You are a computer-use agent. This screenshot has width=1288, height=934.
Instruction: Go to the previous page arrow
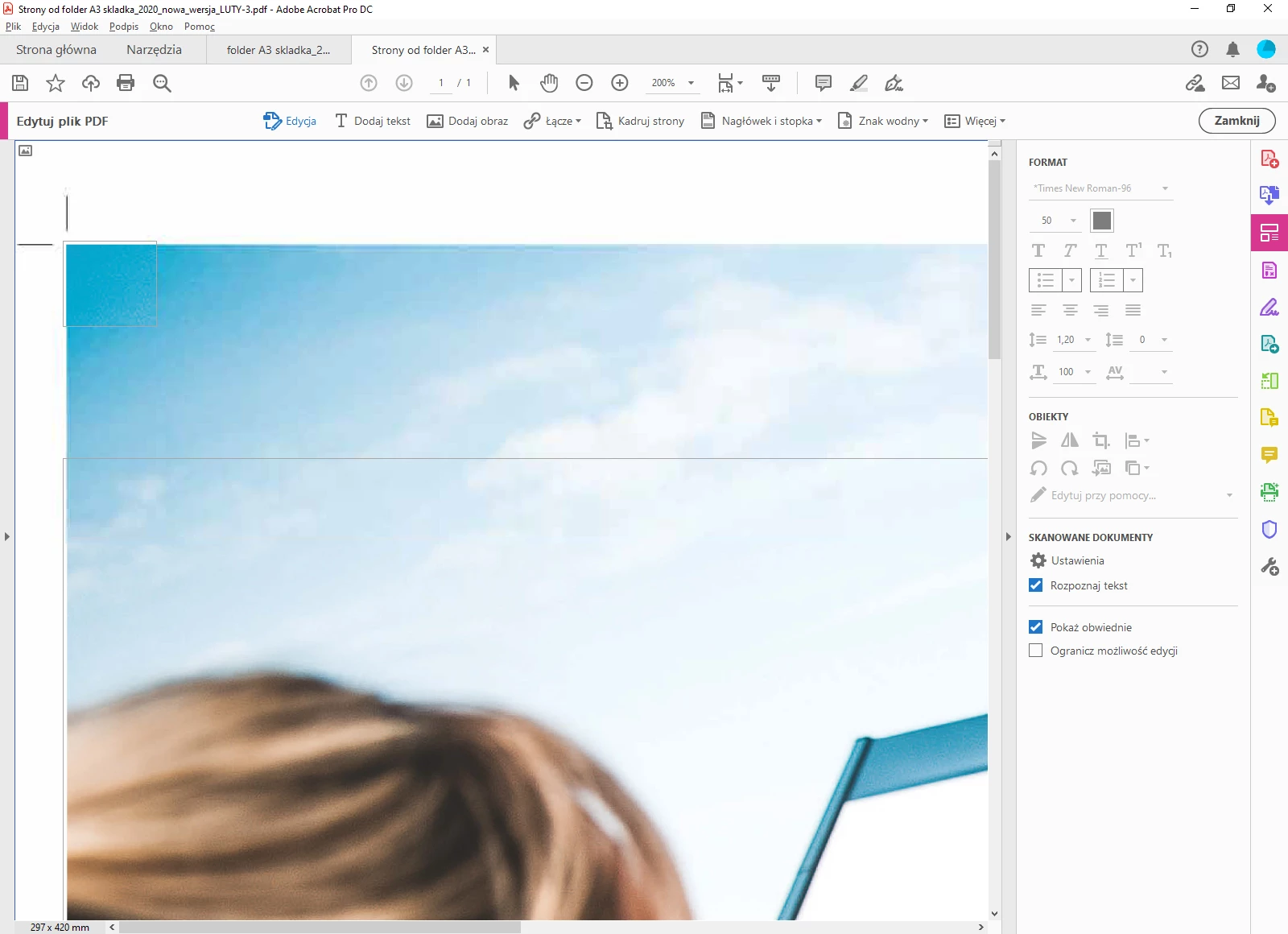pos(369,83)
